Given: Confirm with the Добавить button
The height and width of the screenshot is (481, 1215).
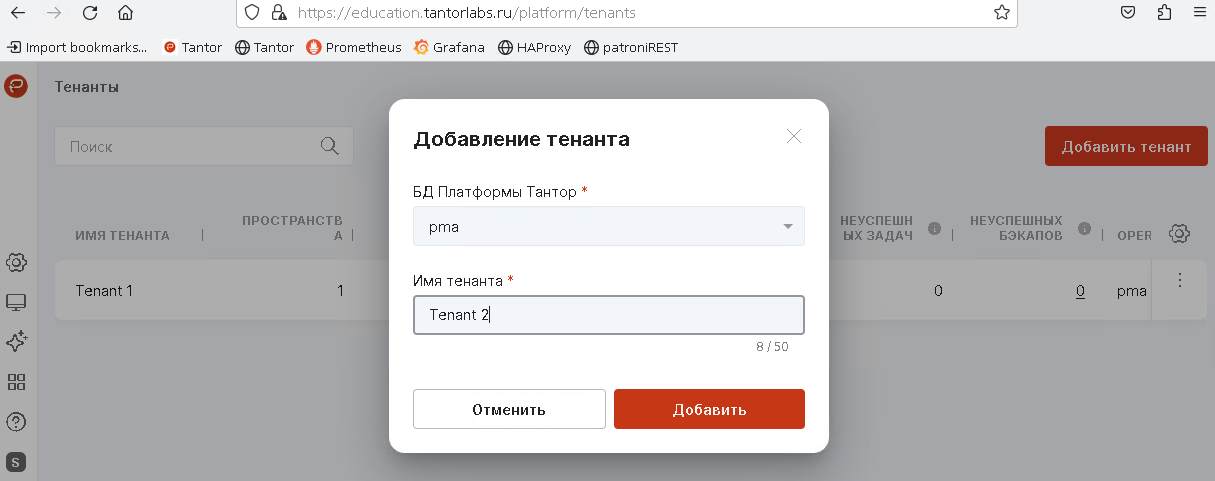Looking at the screenshot, I should point(709,409).
